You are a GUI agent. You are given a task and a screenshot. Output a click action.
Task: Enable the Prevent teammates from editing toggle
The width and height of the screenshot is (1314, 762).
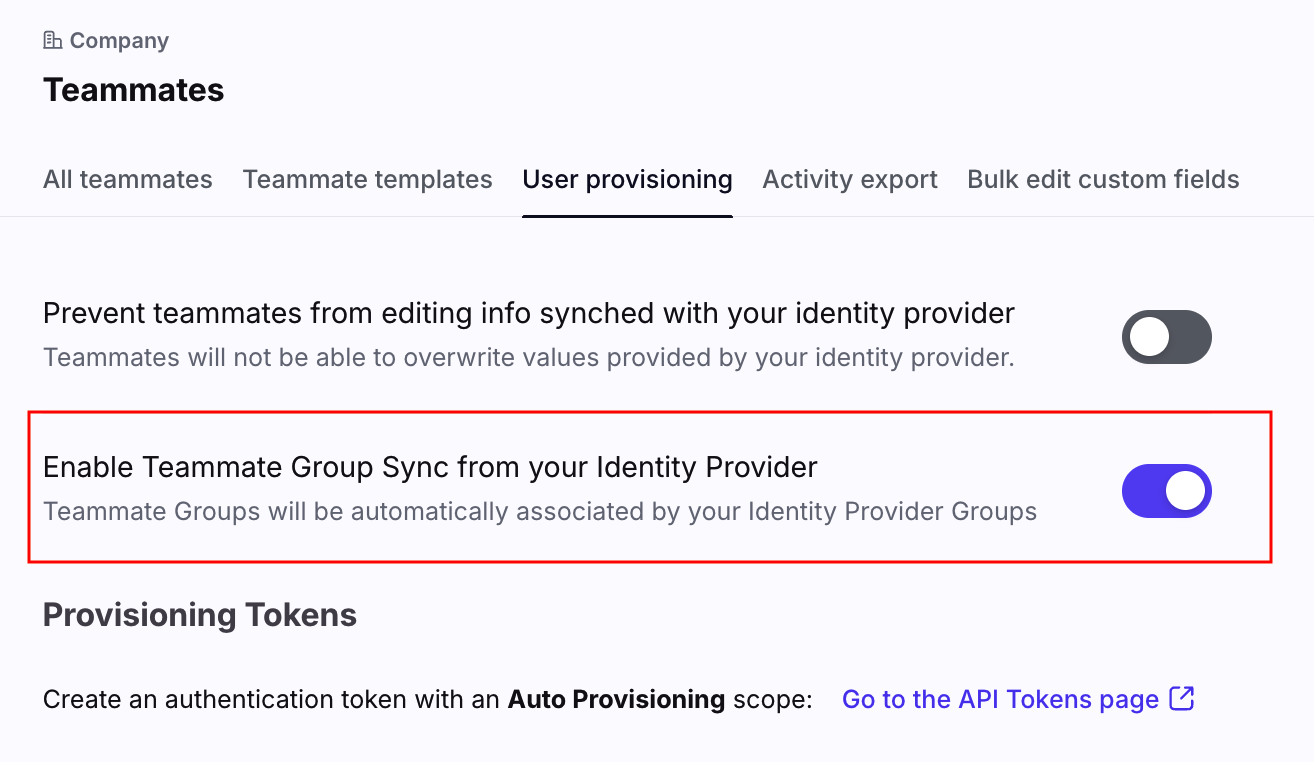click(1166, 337)
